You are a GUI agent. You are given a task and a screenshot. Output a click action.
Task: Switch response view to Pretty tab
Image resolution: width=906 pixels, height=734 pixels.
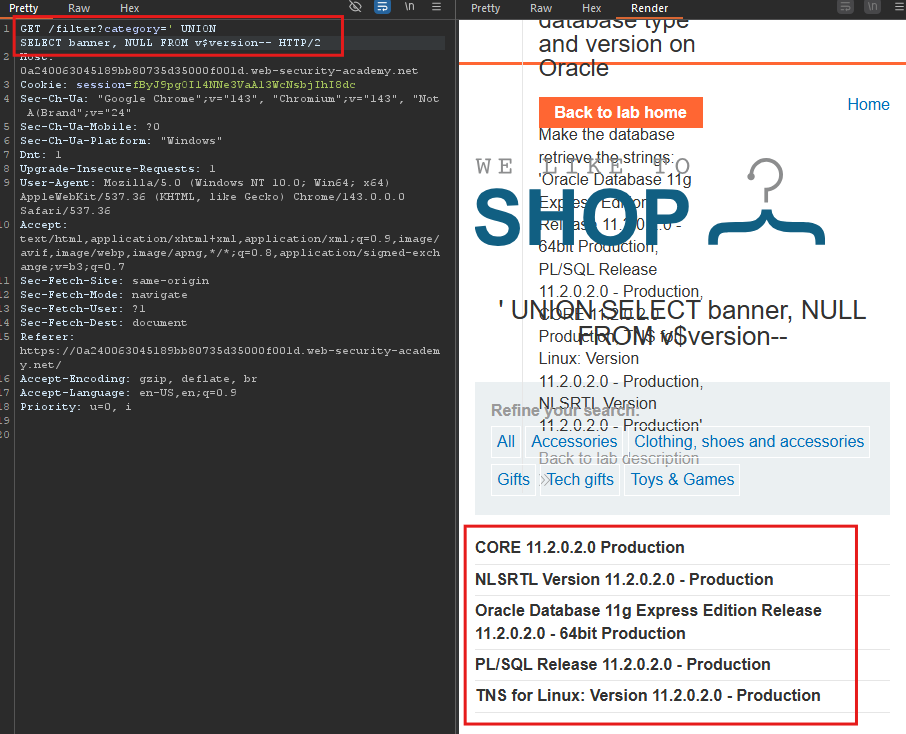[485, 8]
